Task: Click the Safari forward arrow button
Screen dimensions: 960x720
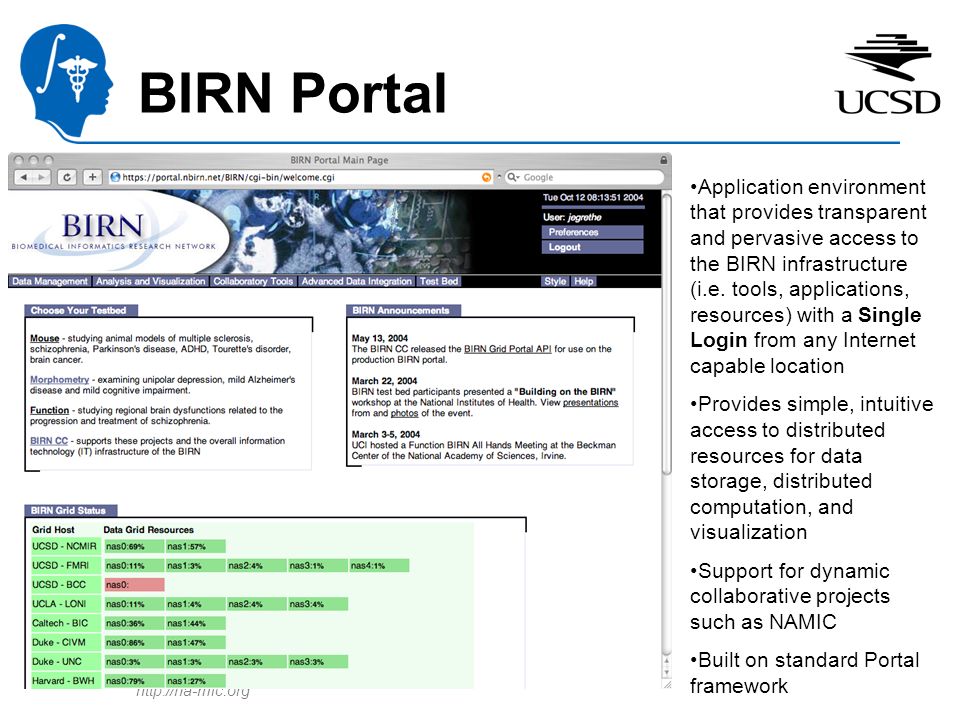Action: 40,178
